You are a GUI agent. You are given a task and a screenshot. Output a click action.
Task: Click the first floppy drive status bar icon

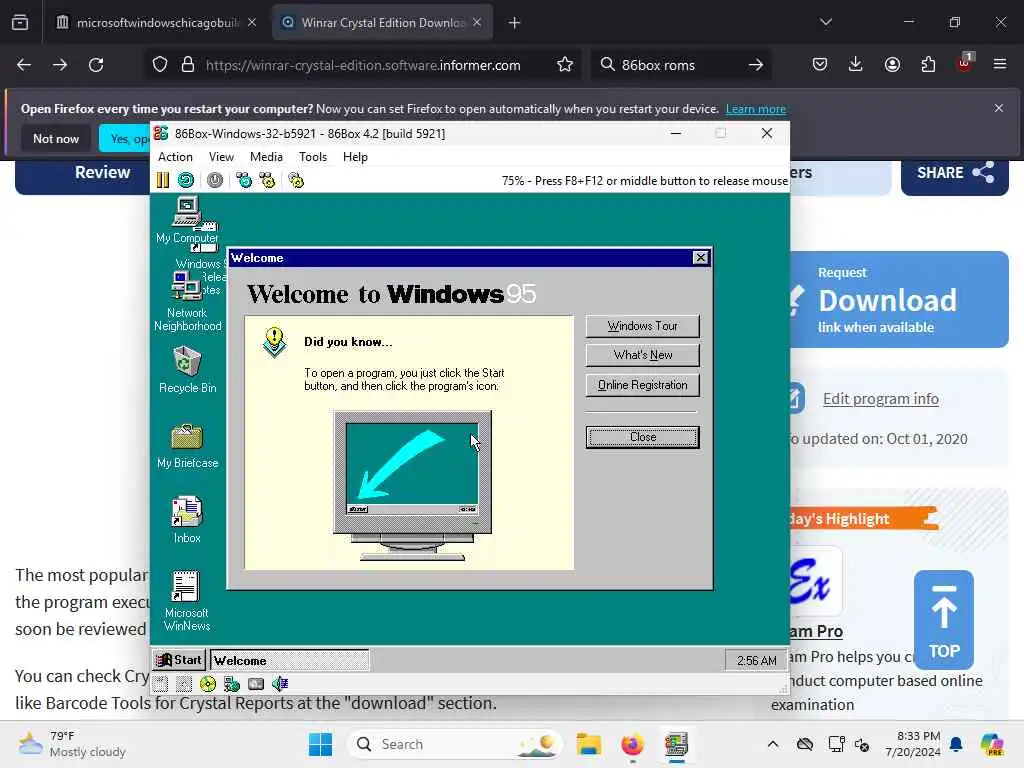coord(161,684)
